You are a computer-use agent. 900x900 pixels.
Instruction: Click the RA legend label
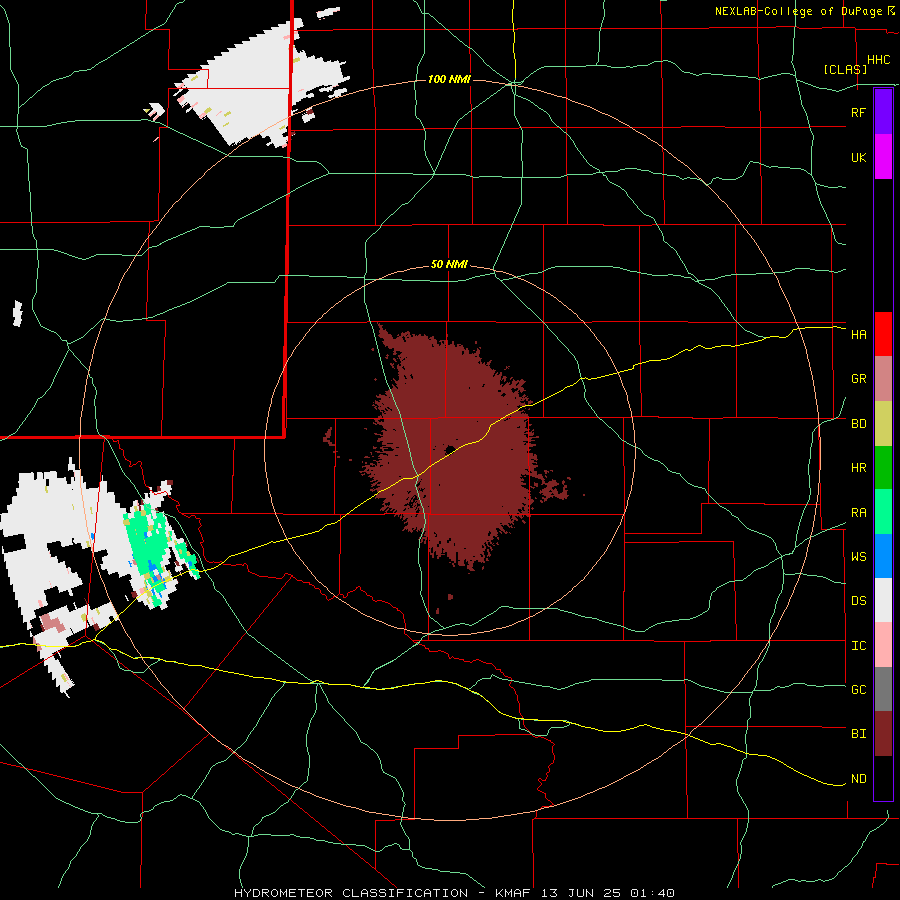click(x=858, y=513)
